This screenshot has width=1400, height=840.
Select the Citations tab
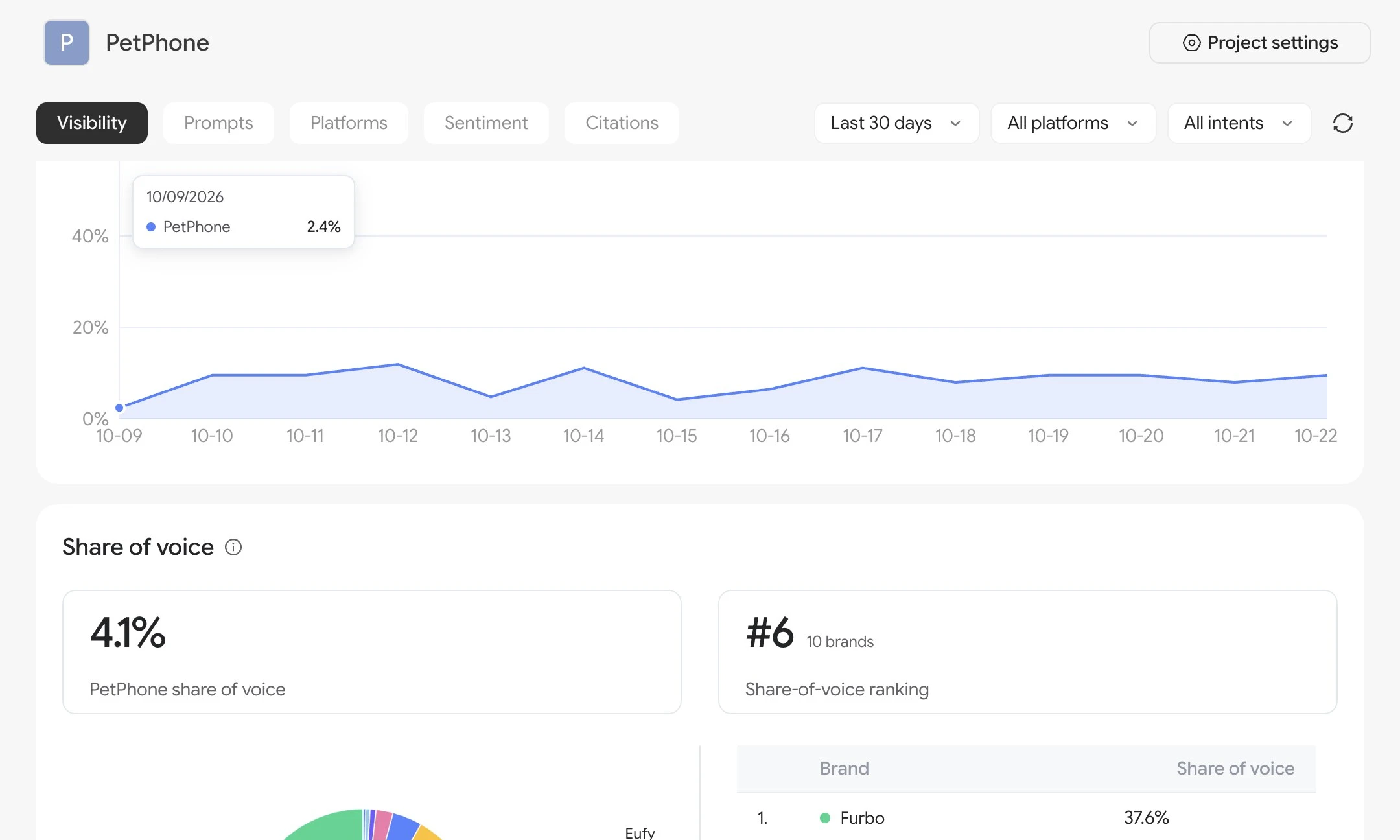(622, 123)
